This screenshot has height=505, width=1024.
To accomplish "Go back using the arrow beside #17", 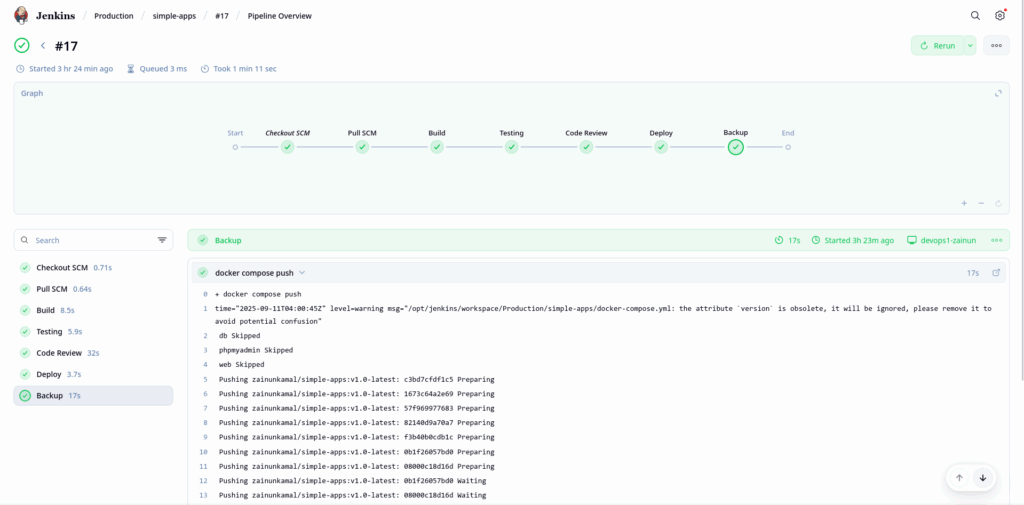I will tap(43, 46).
